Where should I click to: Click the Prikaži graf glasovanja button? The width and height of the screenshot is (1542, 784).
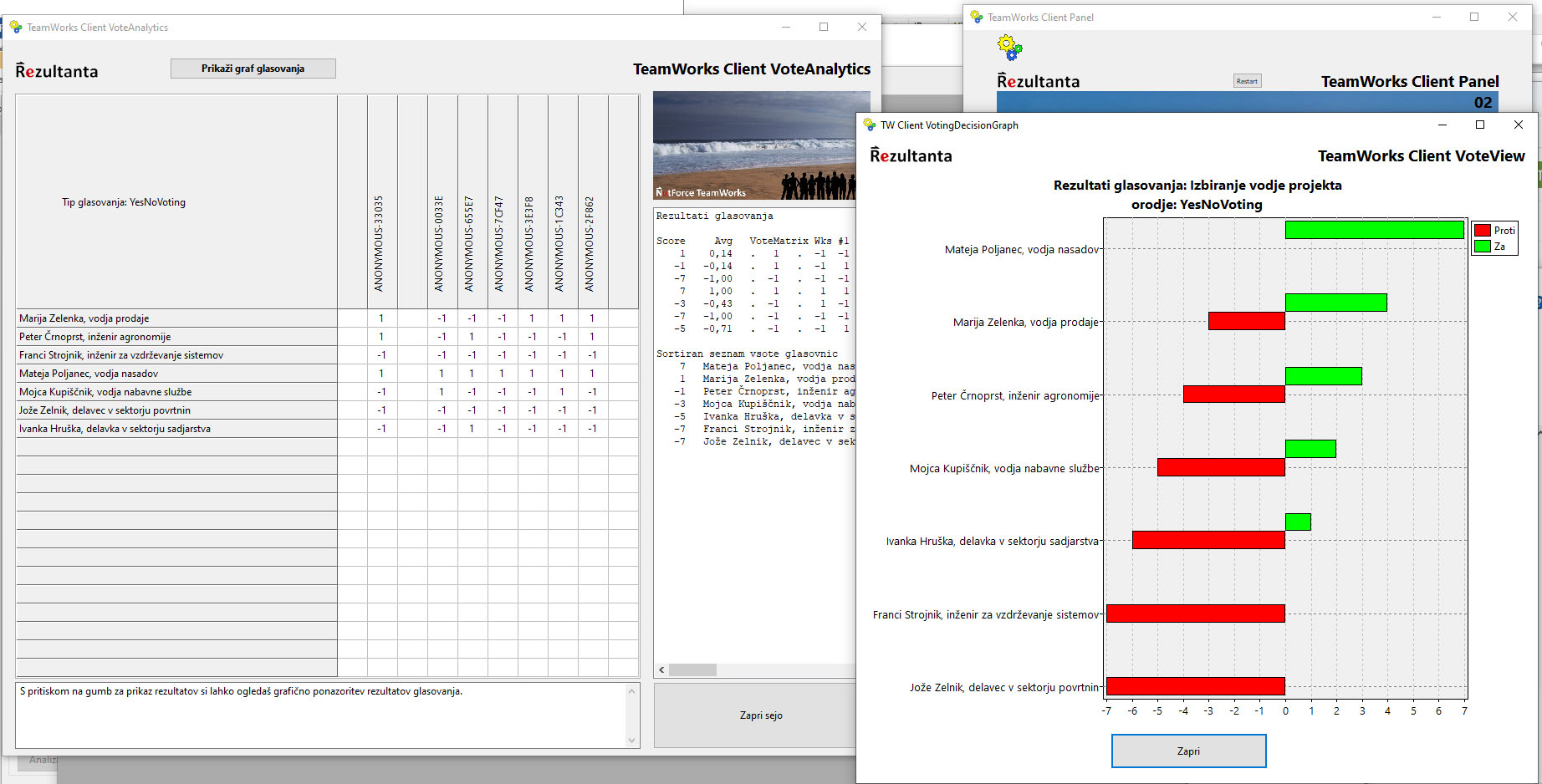coord(253,69)
